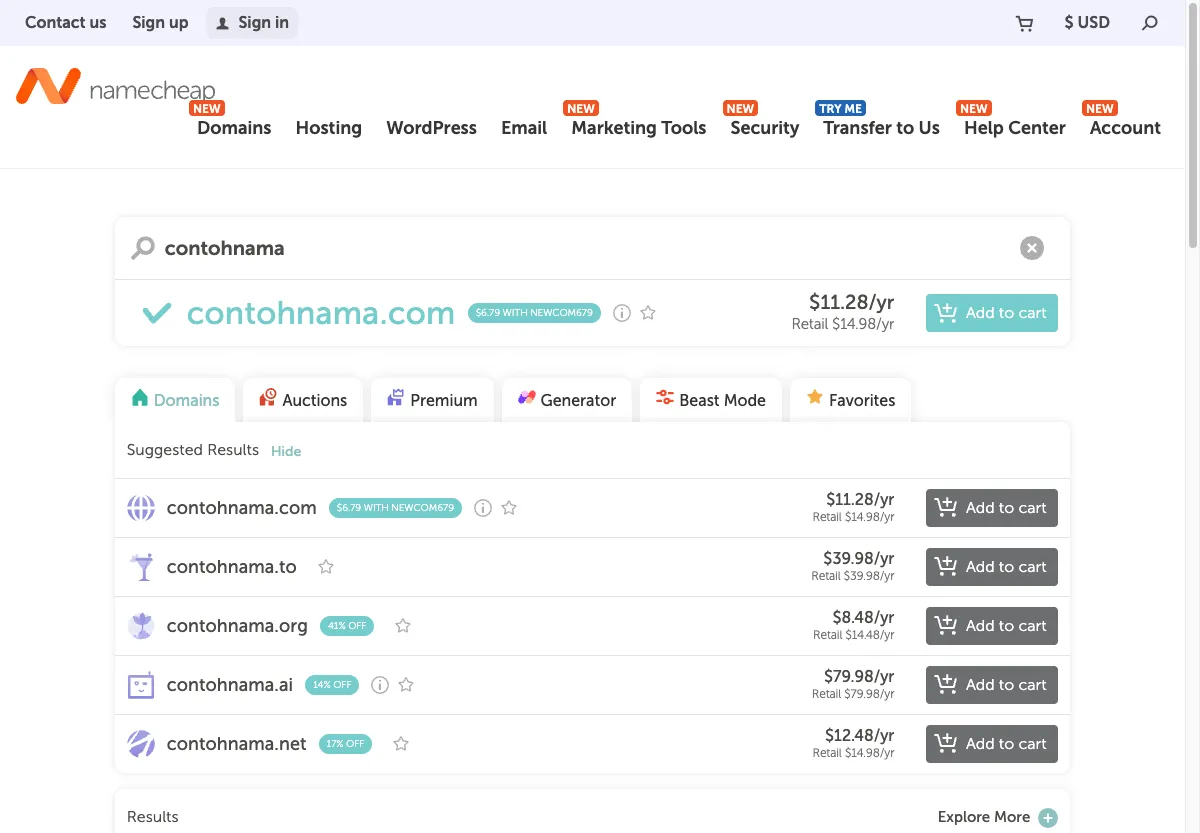Add contohnama.ai to cart

[x=992, y=685]
